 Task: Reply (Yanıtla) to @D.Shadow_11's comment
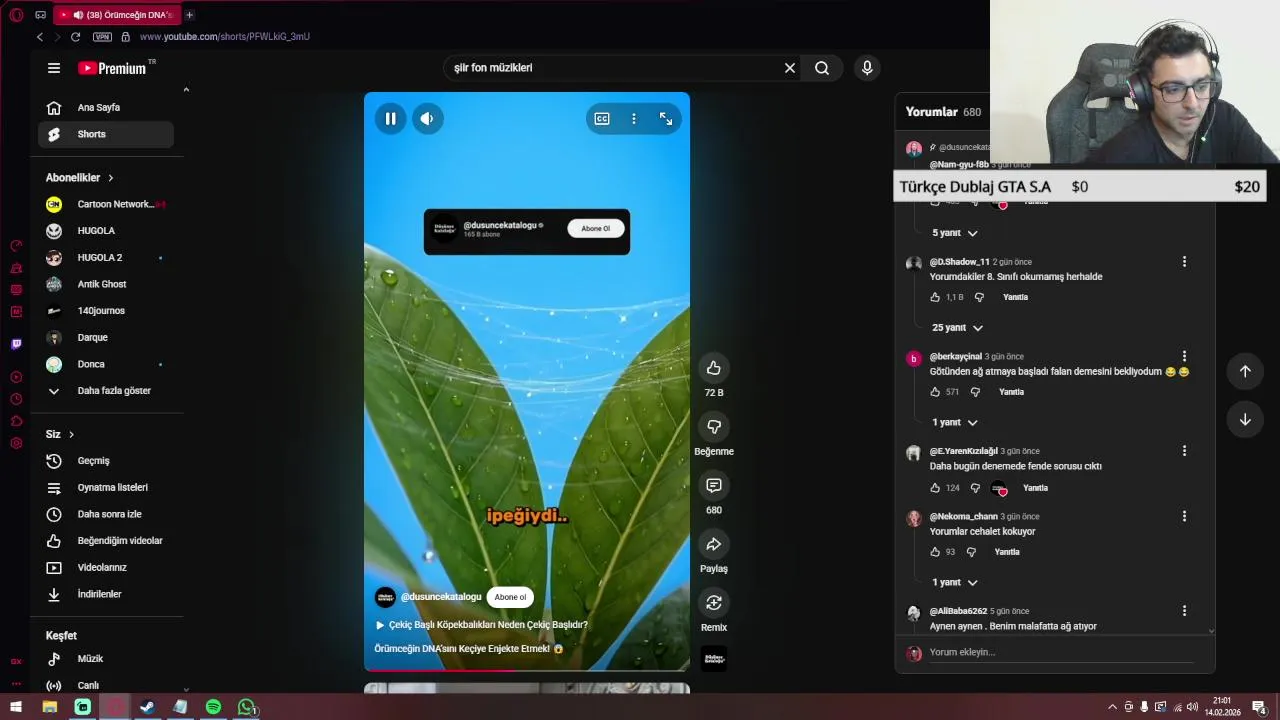click(1015, 297)
